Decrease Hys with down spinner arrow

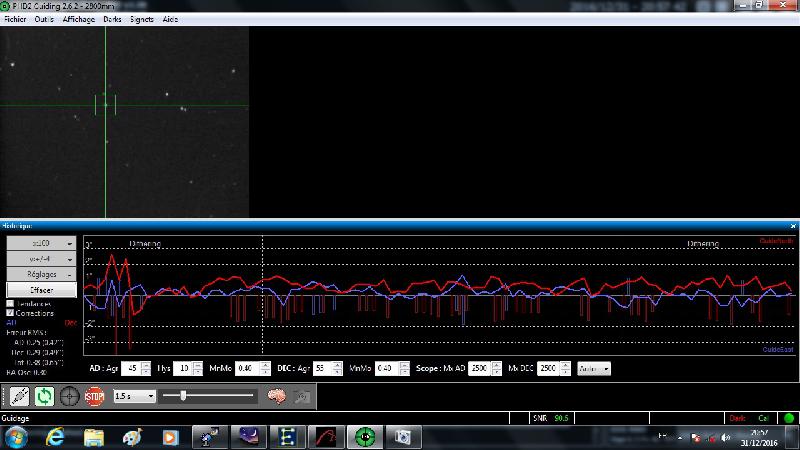(197, 372)
